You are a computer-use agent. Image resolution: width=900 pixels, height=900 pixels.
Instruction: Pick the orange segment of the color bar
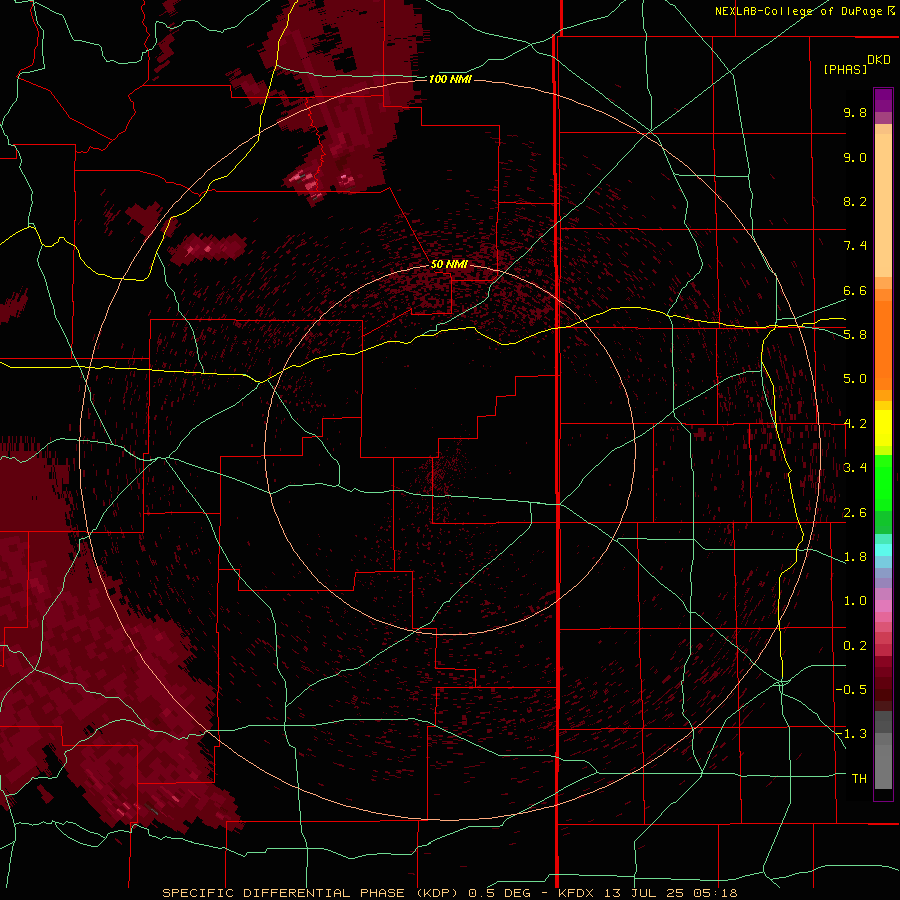[x=883, y=346]
